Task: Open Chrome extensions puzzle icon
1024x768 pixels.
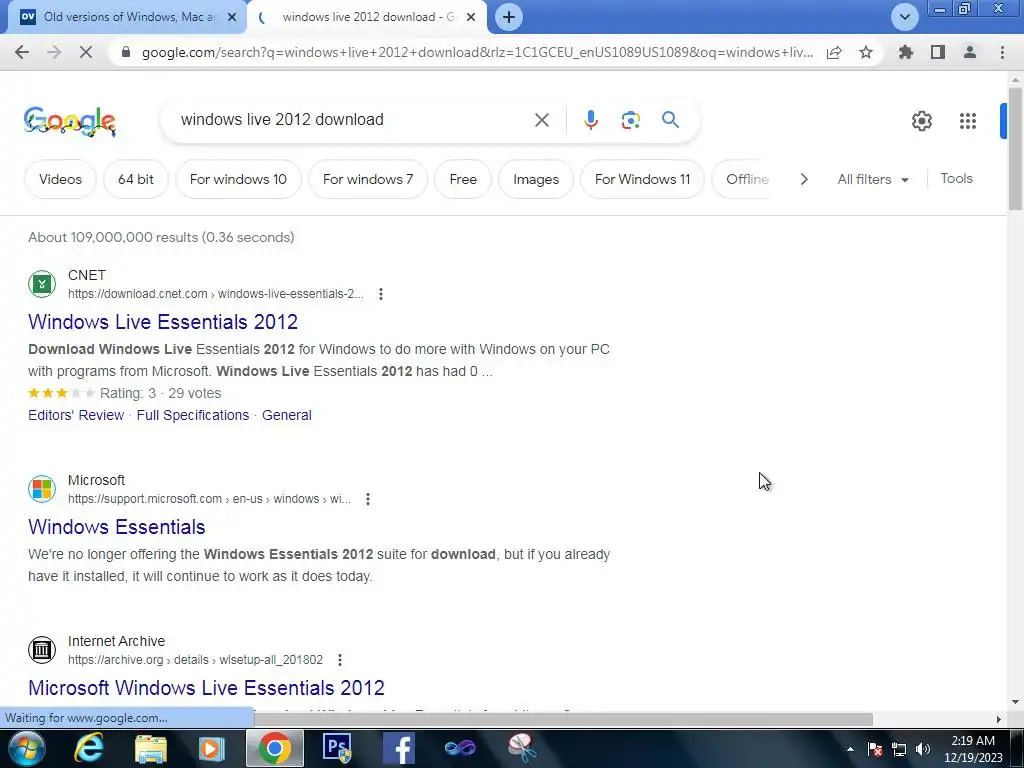Action: tap(906, 52)
